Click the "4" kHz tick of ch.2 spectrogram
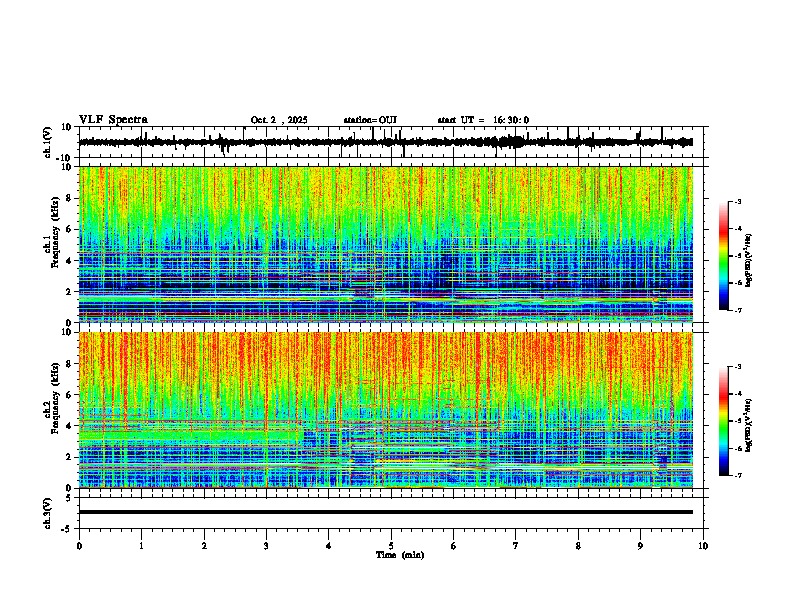 point(70,426)
